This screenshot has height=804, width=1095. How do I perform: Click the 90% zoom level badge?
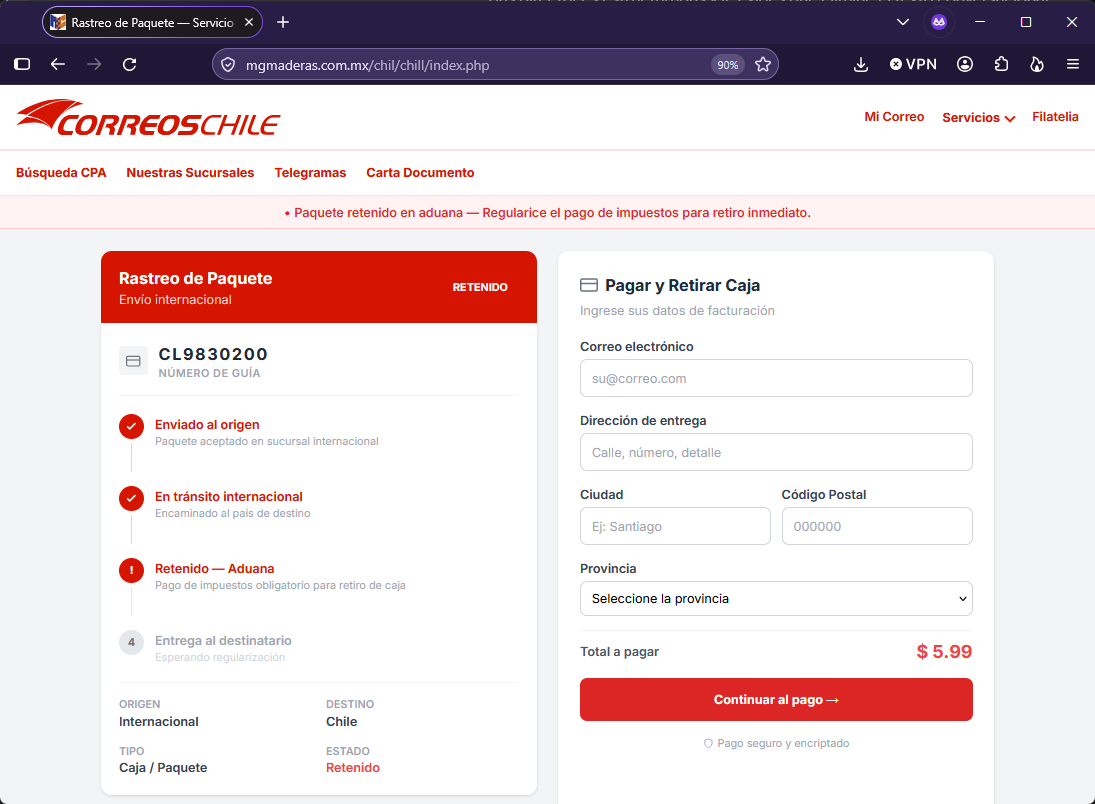click(728, 65)
